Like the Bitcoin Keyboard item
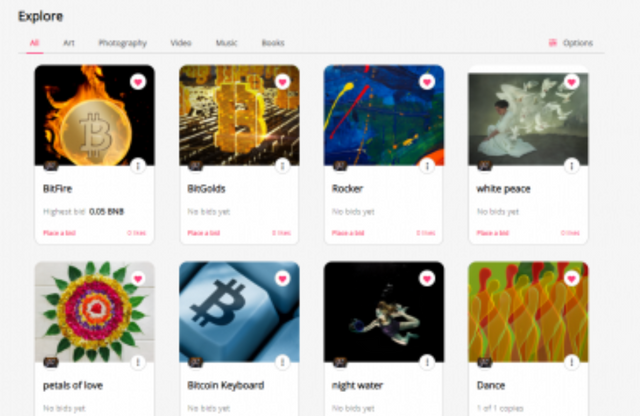Screen dimensions: 640x416 click(x=282, y=279)
